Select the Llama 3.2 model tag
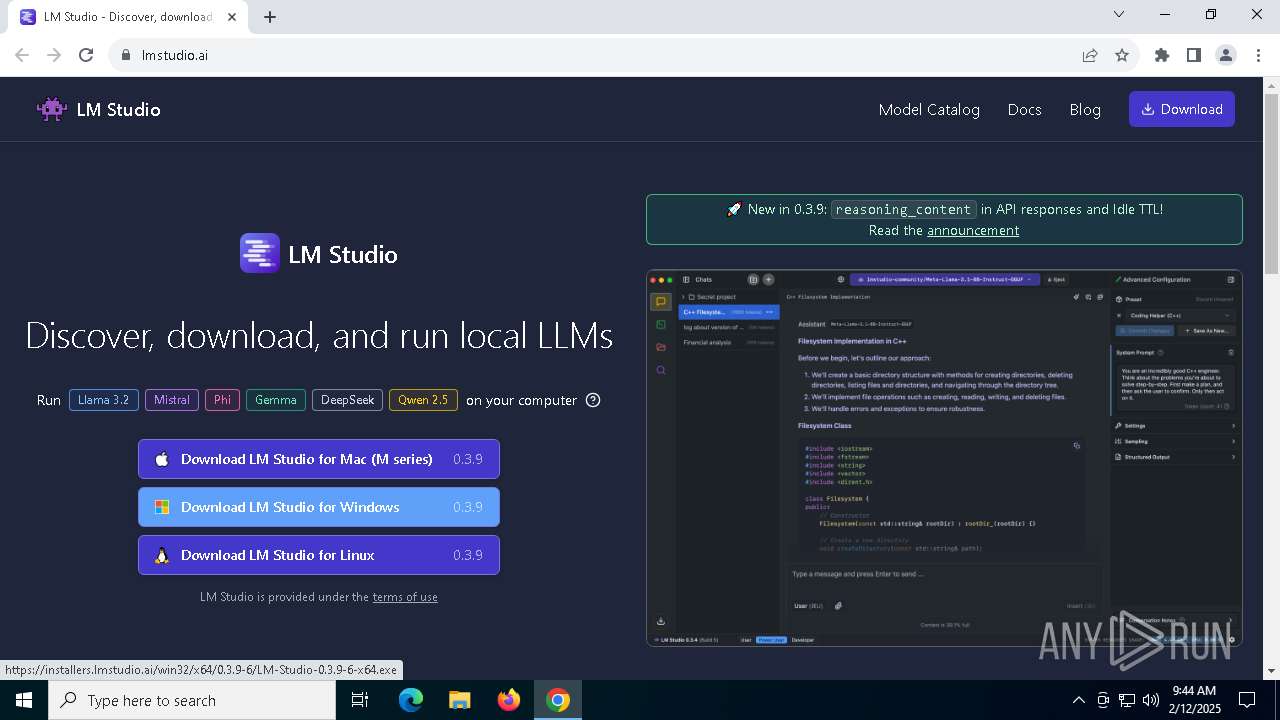This screenshot has width=1280, height=720. pos(104,400)
